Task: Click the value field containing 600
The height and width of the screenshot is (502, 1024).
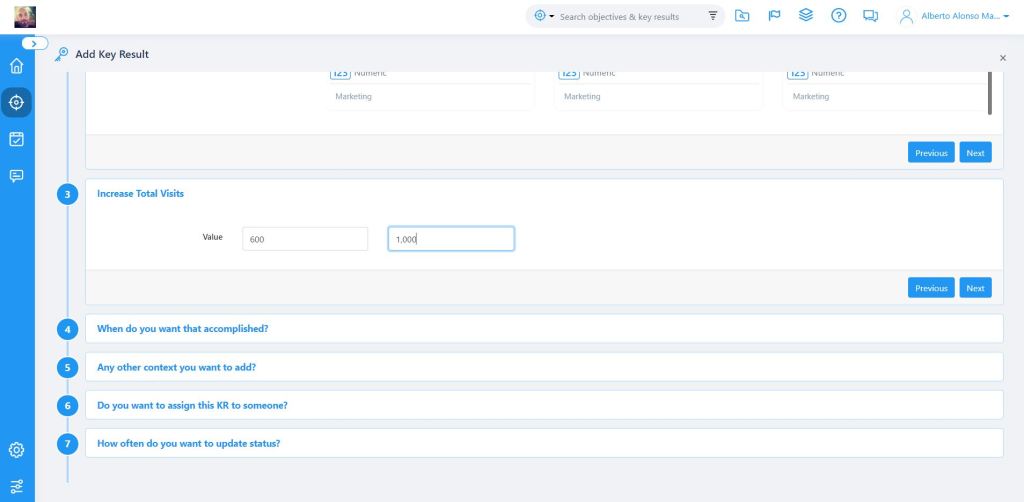Action: pyautogui.click(x=305, y=239)
